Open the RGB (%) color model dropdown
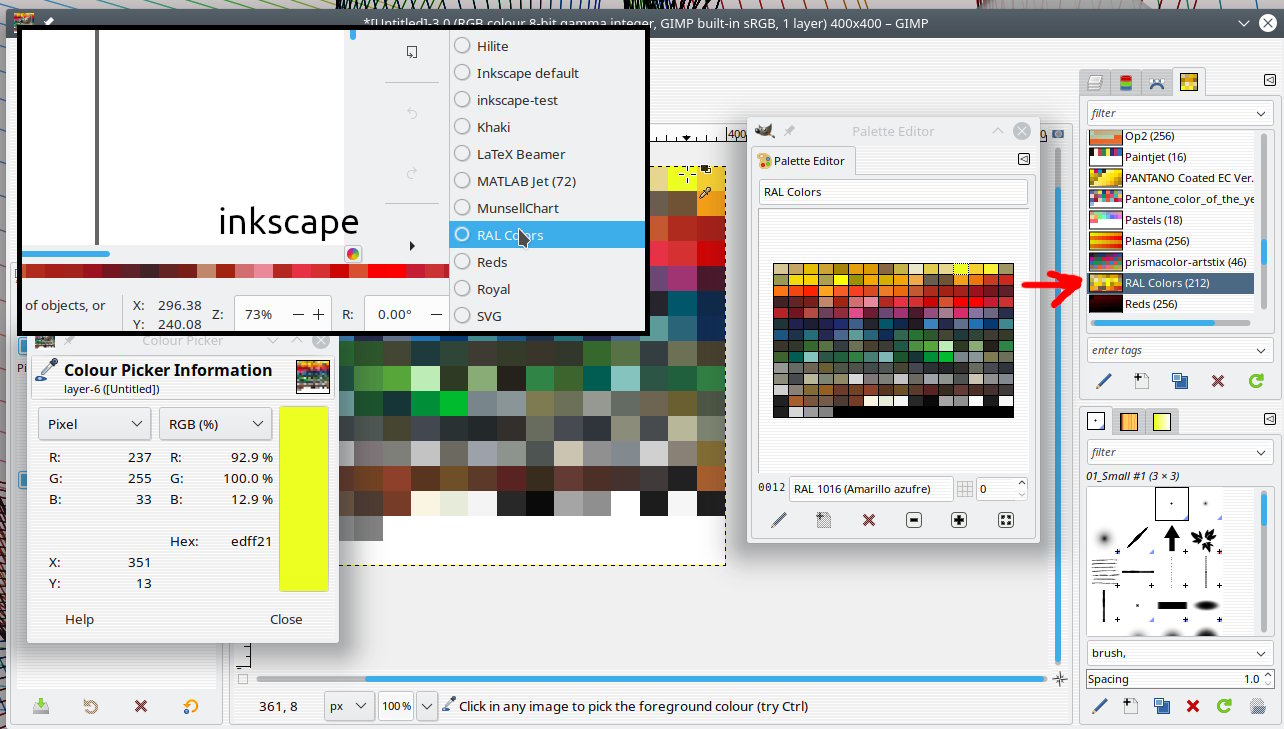This screenshot has width=1284, height=729. click(x=216, y=424)
